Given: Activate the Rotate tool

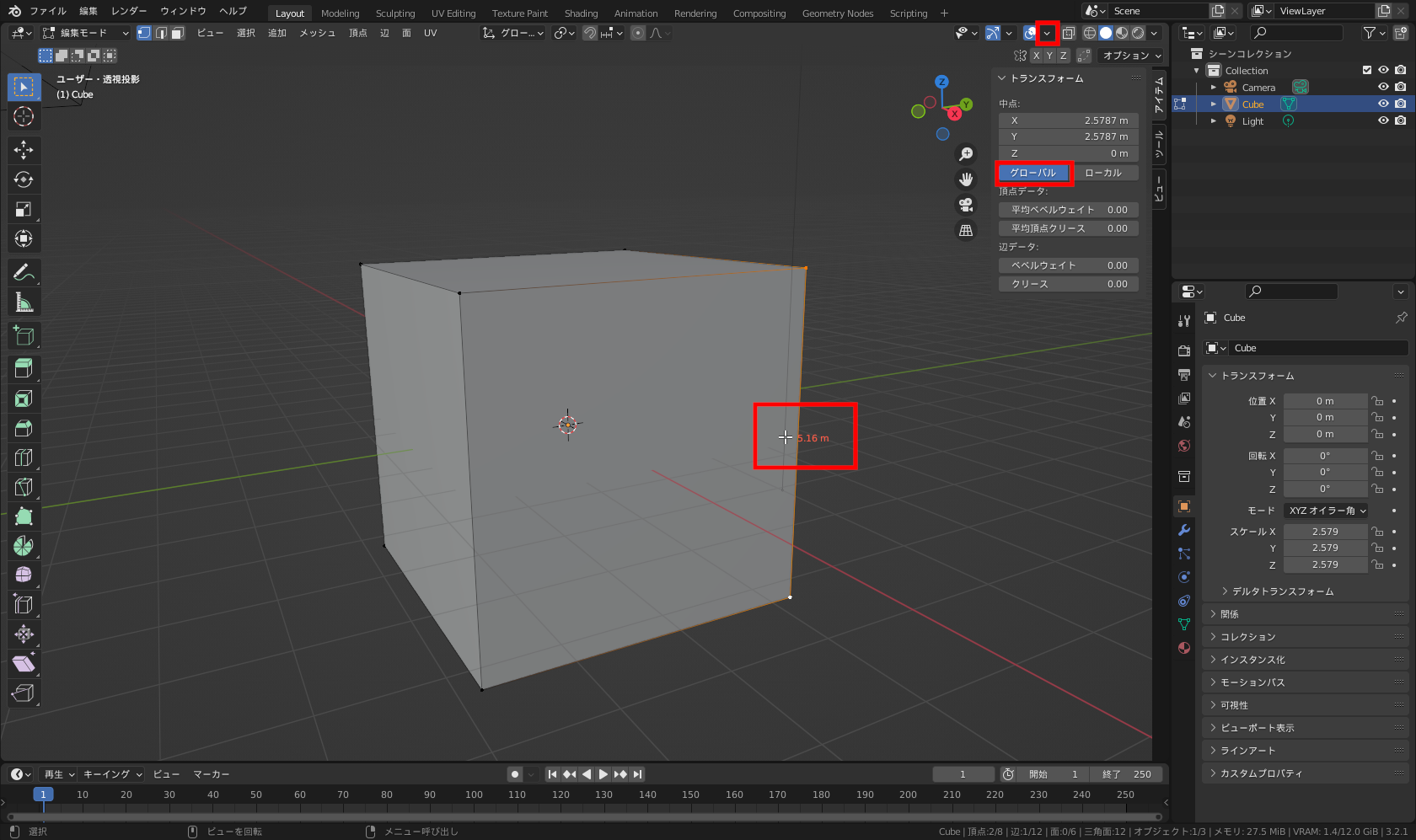Looking at the screenshot, I should (24, 179).
